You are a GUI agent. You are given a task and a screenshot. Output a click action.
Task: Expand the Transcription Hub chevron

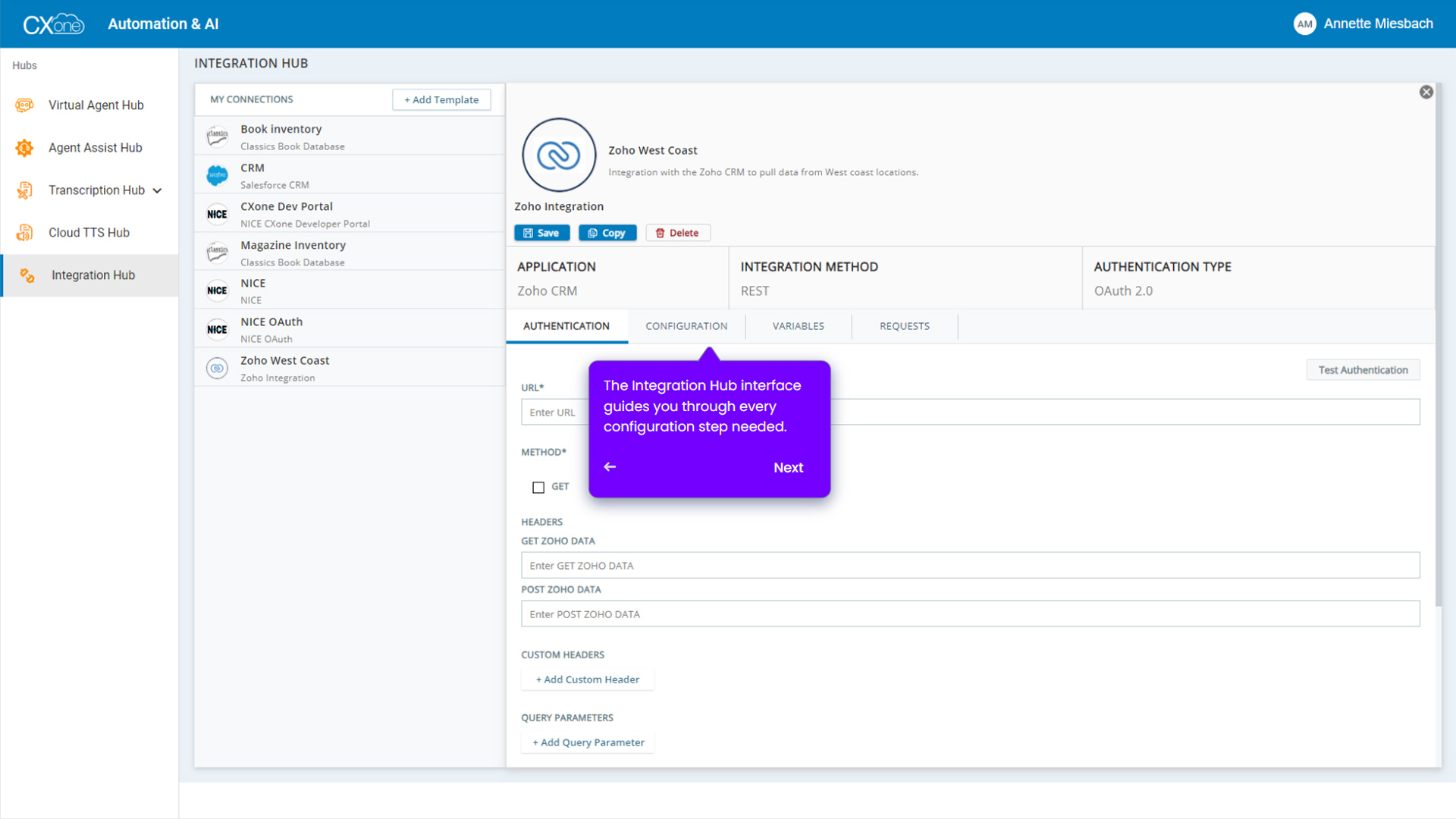(157, 190)
